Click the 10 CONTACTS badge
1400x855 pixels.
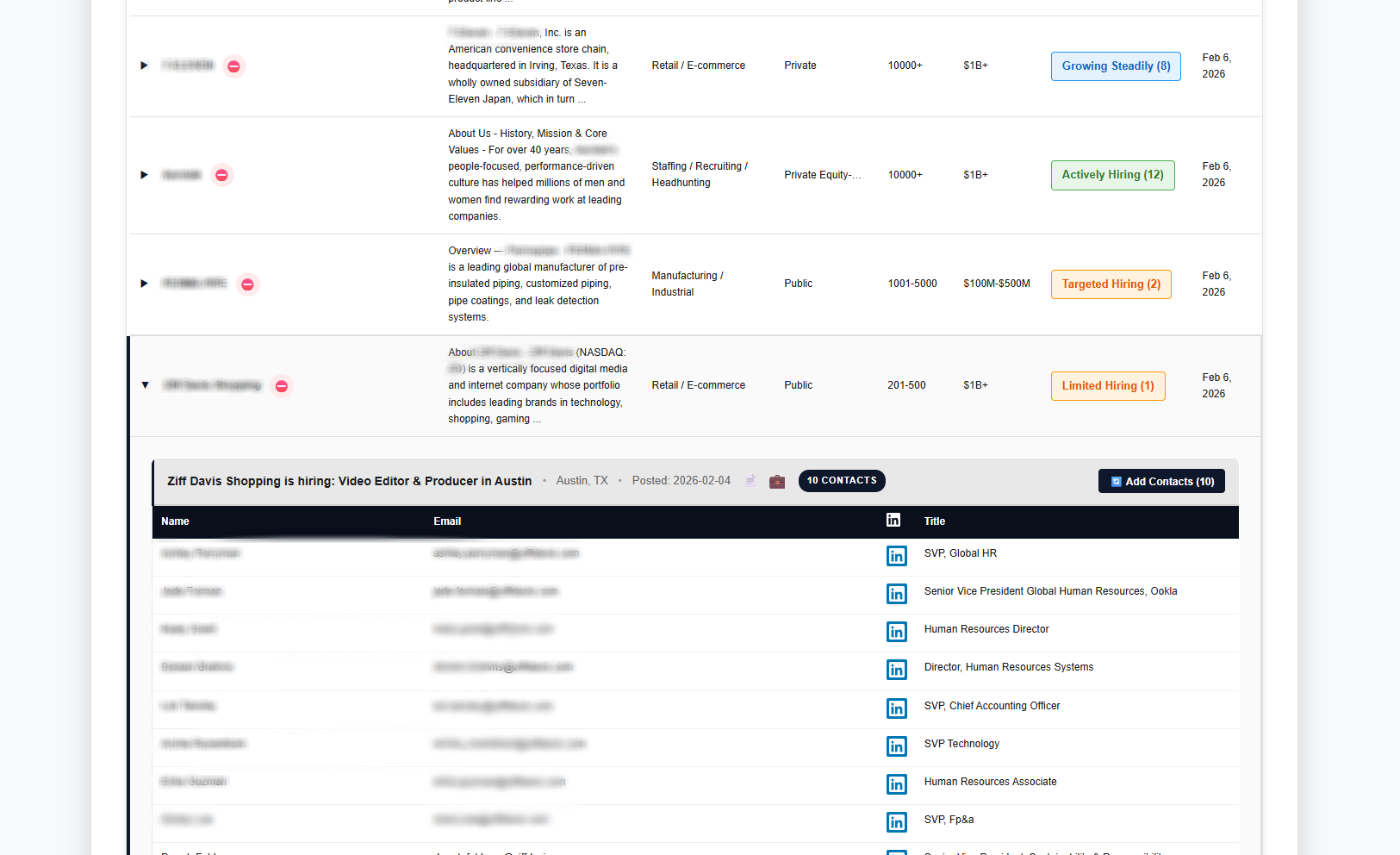pyautogui.click(x=842, y=481)
